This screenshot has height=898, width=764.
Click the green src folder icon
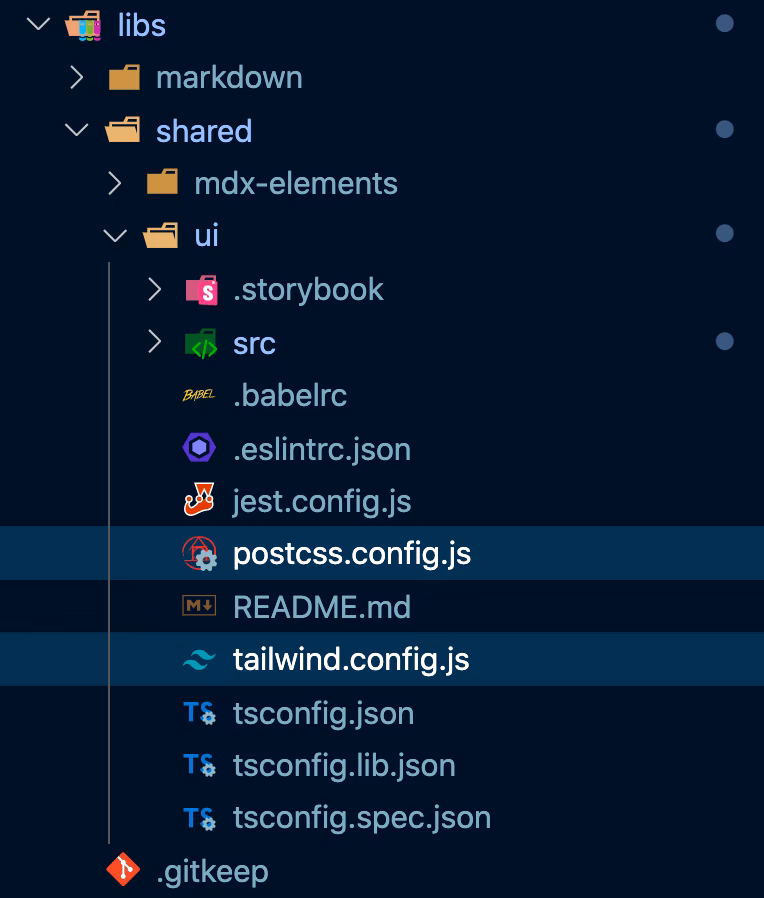click(201, 343)
